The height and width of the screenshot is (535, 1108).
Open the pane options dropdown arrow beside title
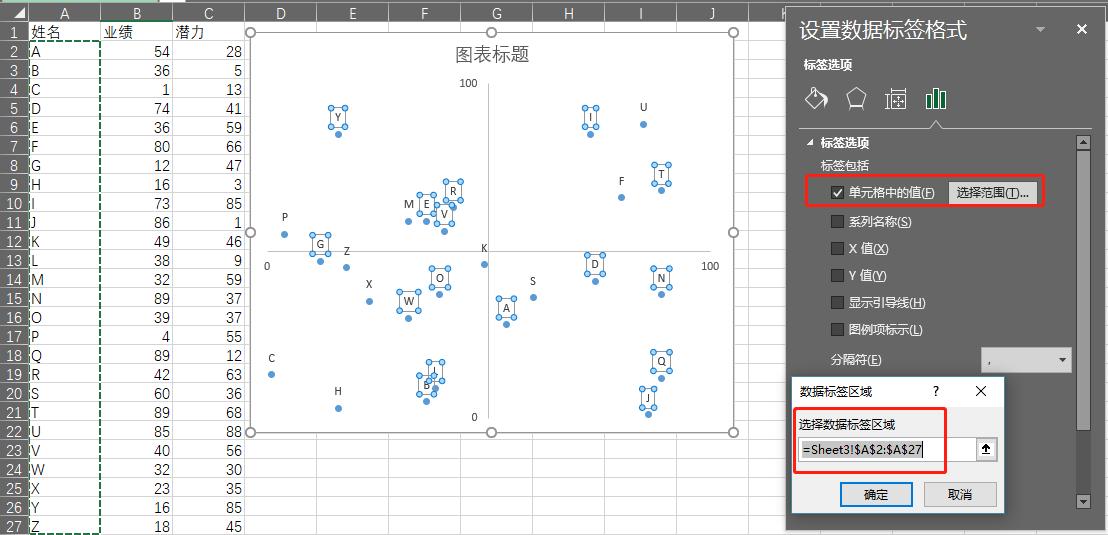tap(1040, 30)
